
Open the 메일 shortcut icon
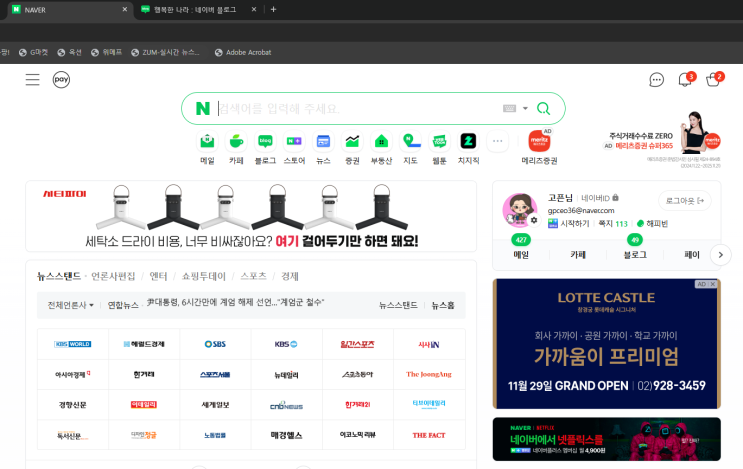click(x=207, y=141)
